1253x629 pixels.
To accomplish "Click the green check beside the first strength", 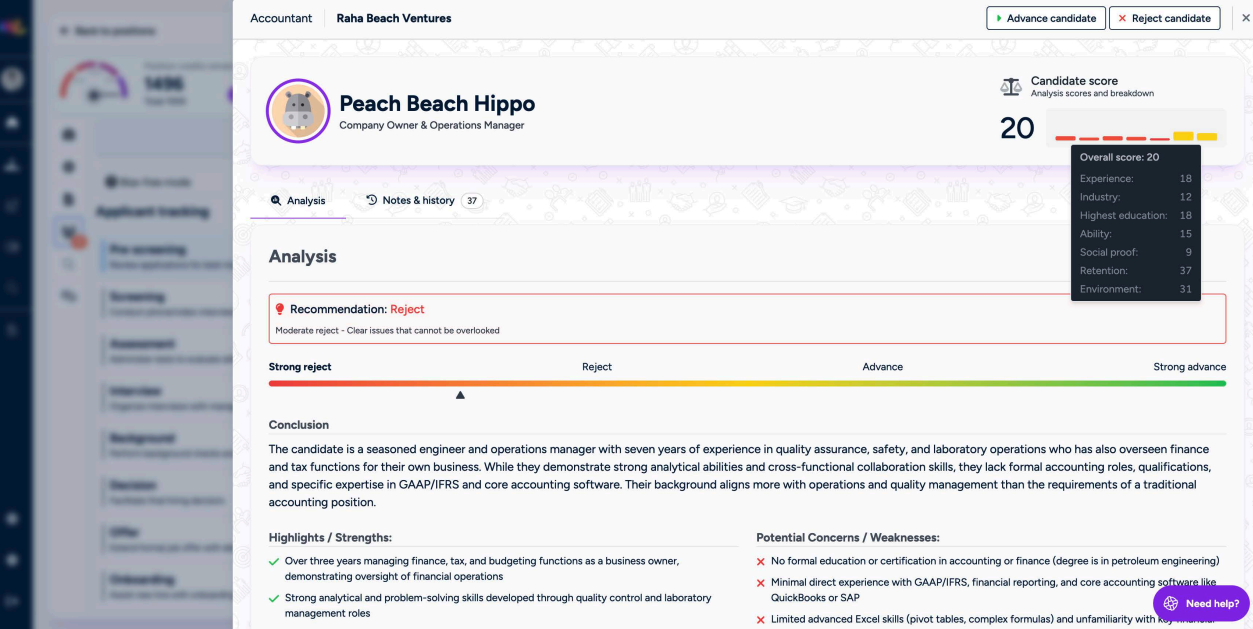I will click(x=274, y=562).
